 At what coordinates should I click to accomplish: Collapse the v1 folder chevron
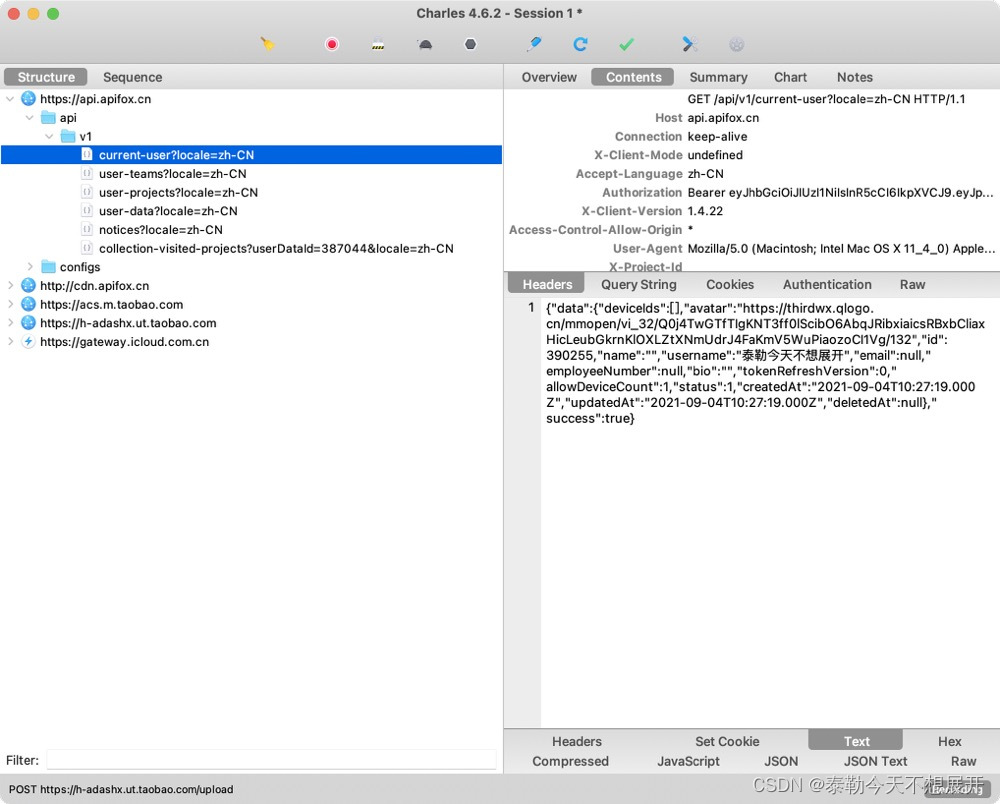[x=49, y=136]
